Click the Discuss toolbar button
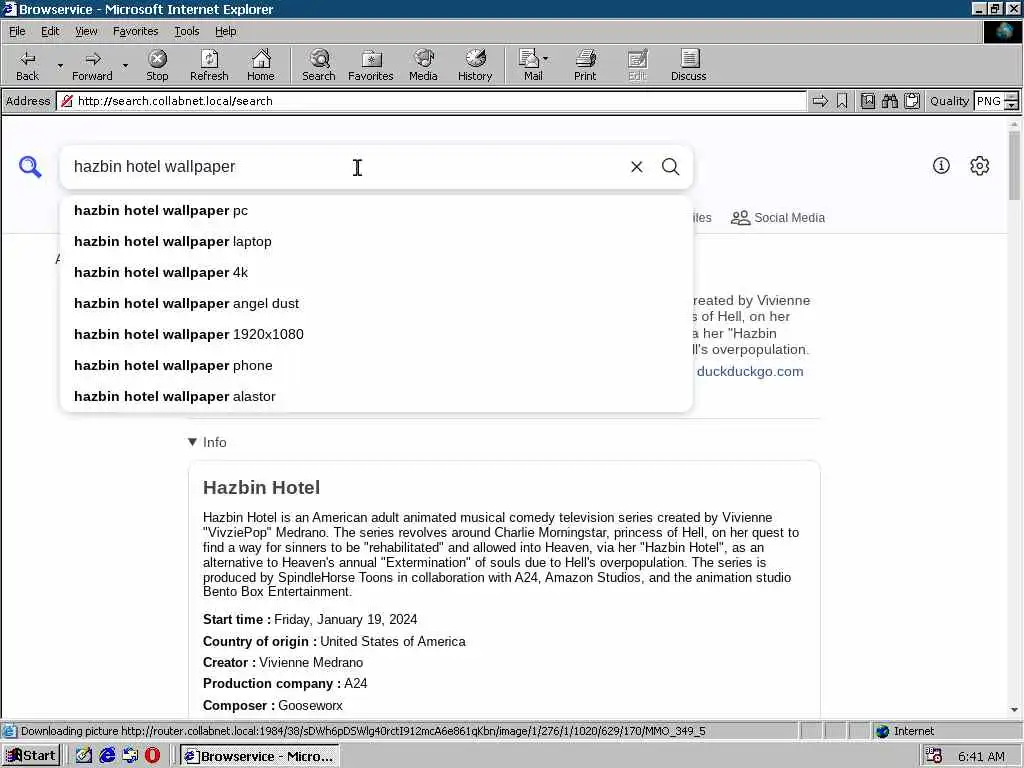Screen dimensions: 1024x768 (688, 65)
